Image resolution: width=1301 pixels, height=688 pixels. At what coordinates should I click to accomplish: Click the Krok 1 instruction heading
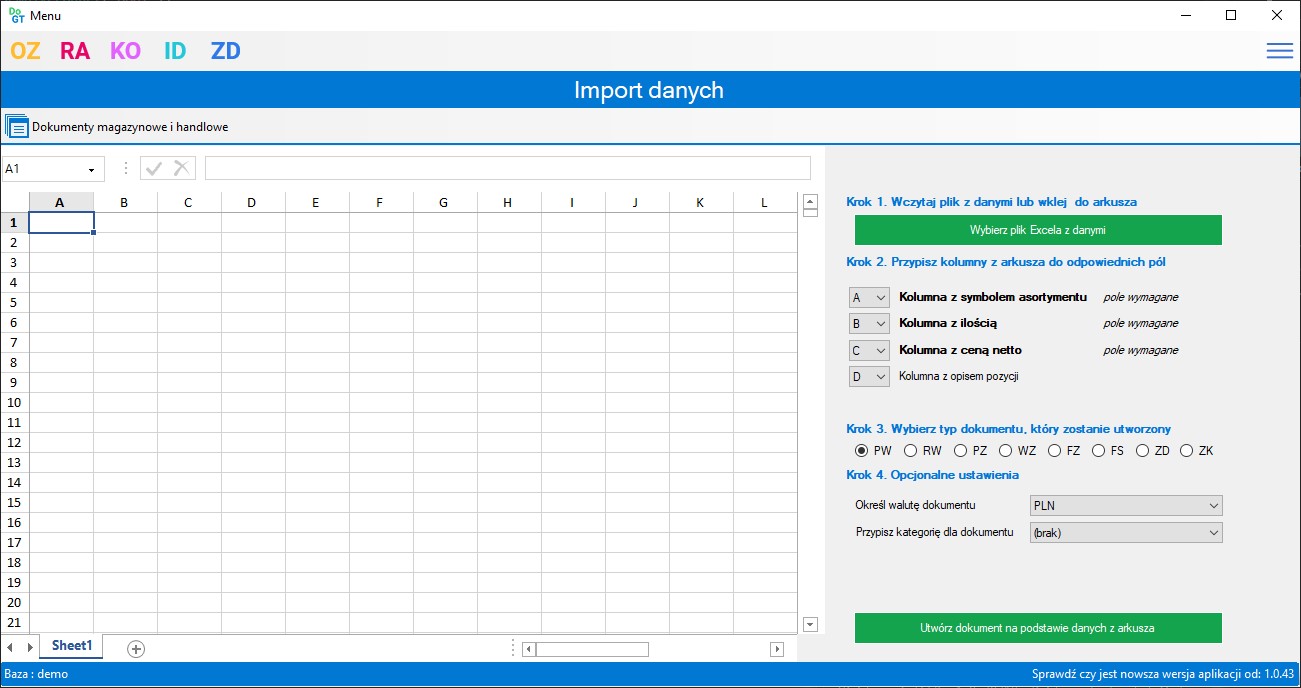pyautogui.click(x=991, y=201)
